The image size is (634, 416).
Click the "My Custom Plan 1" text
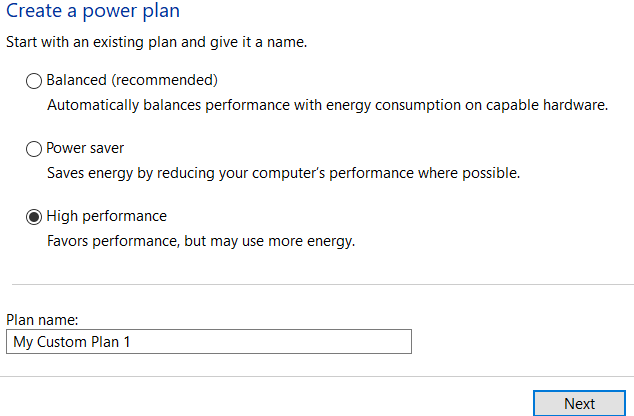[x=73, y=342]
